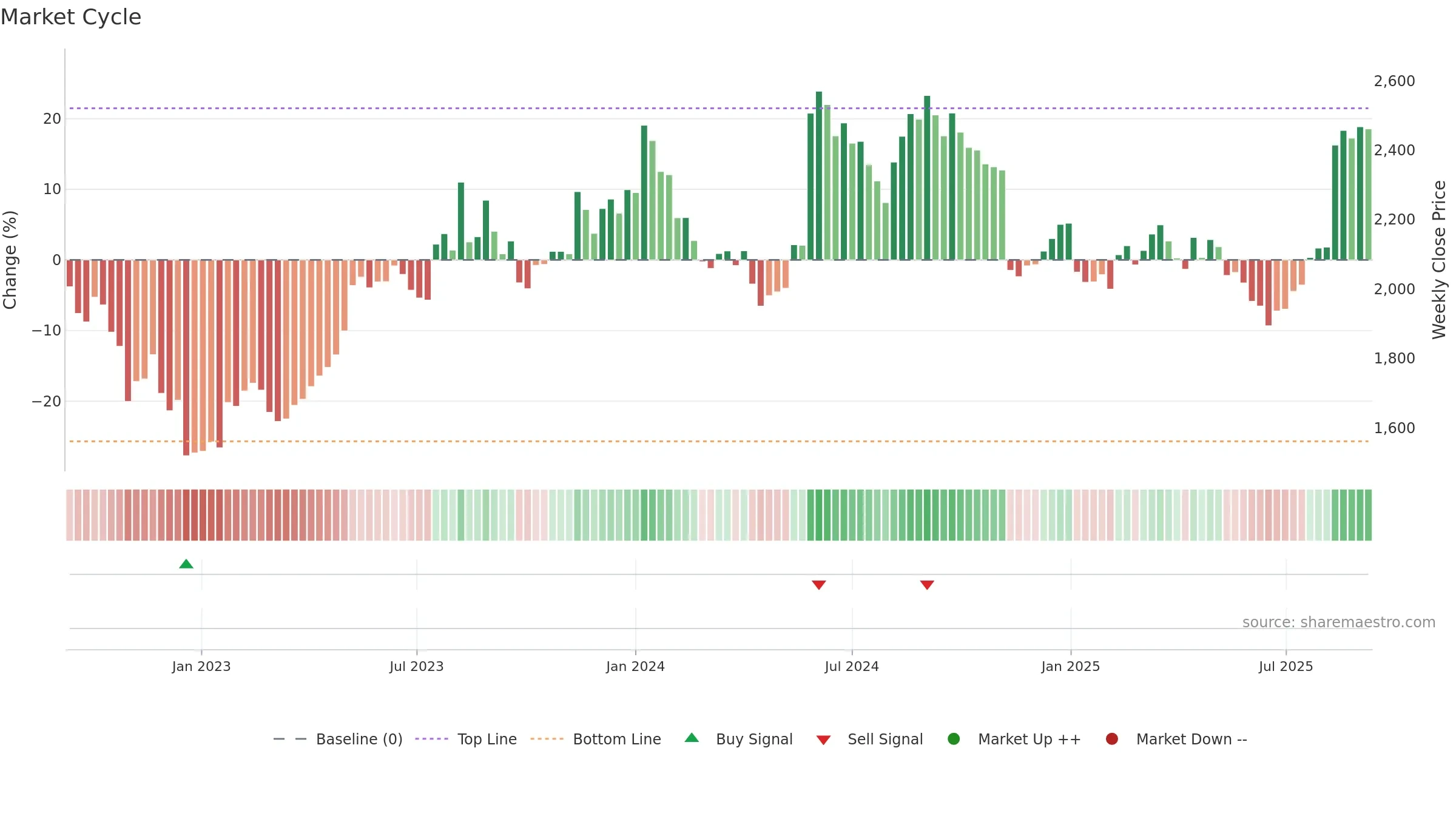This screenshot has height=819, width=1456.
Task: Click the Market Cycle chart title
Action: [71, 17]
